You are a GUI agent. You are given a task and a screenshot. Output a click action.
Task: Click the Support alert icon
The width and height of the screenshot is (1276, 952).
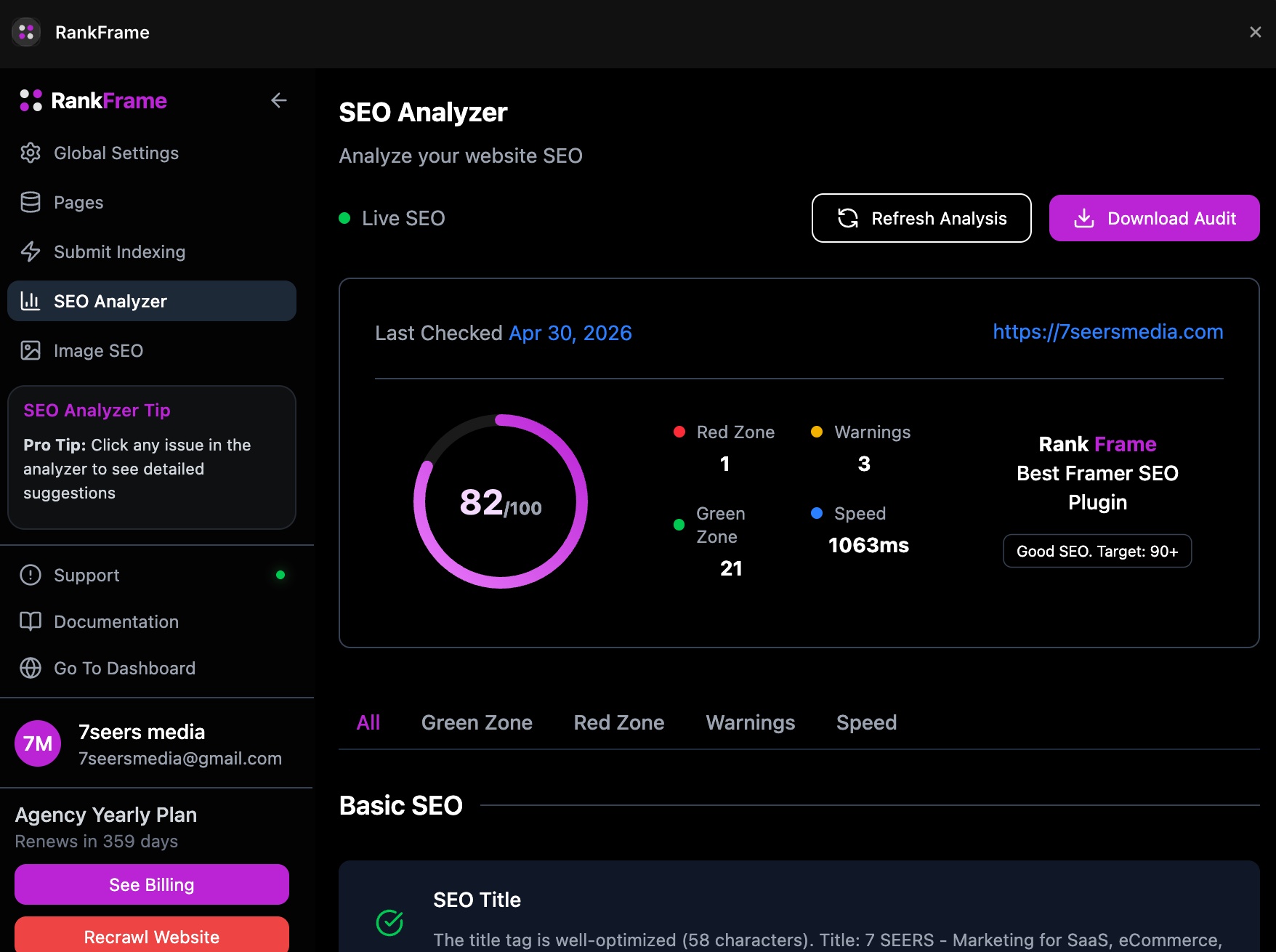click(x=30, y=575)
